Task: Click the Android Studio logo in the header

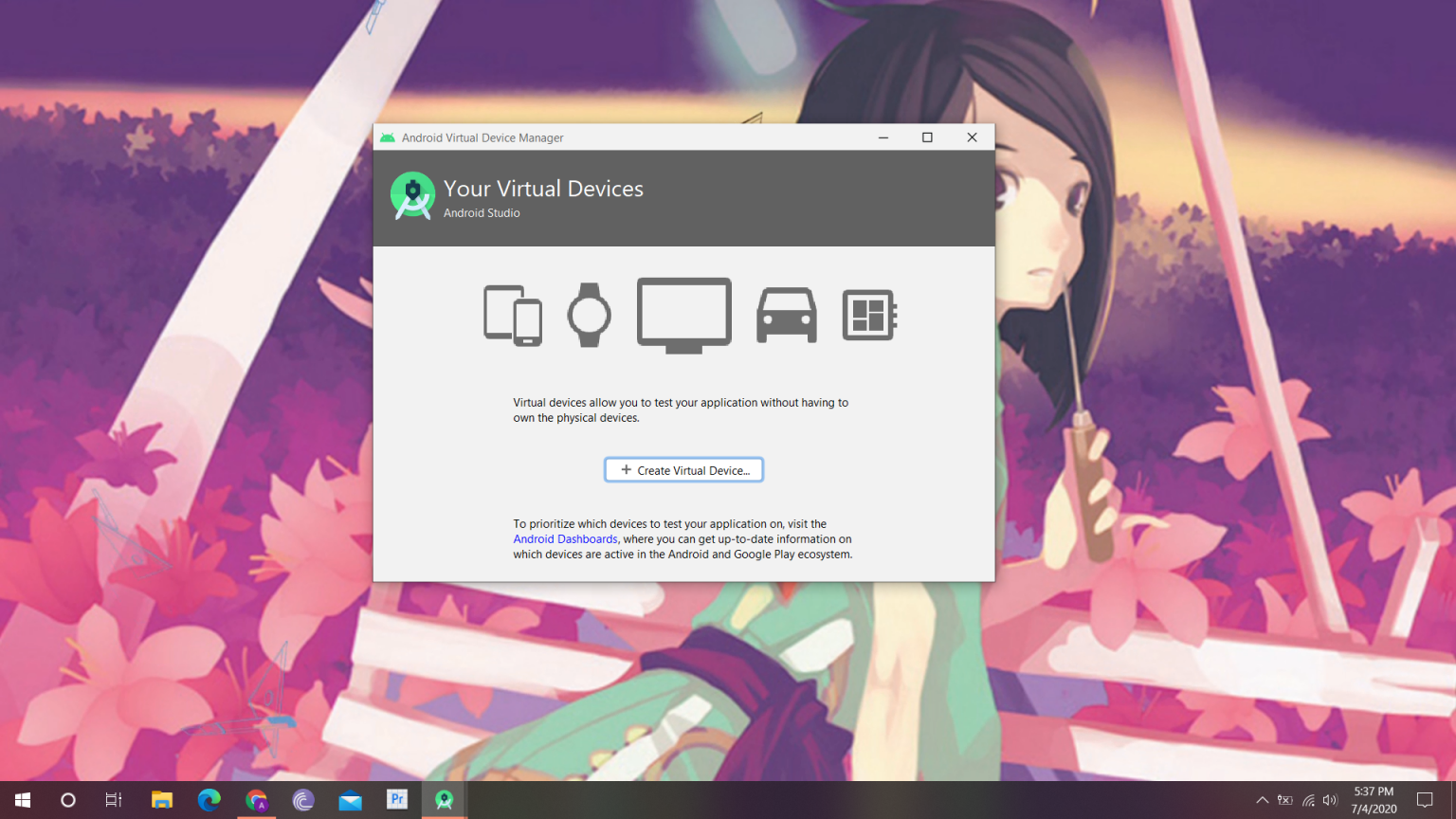Action: (x=412, y=195)
